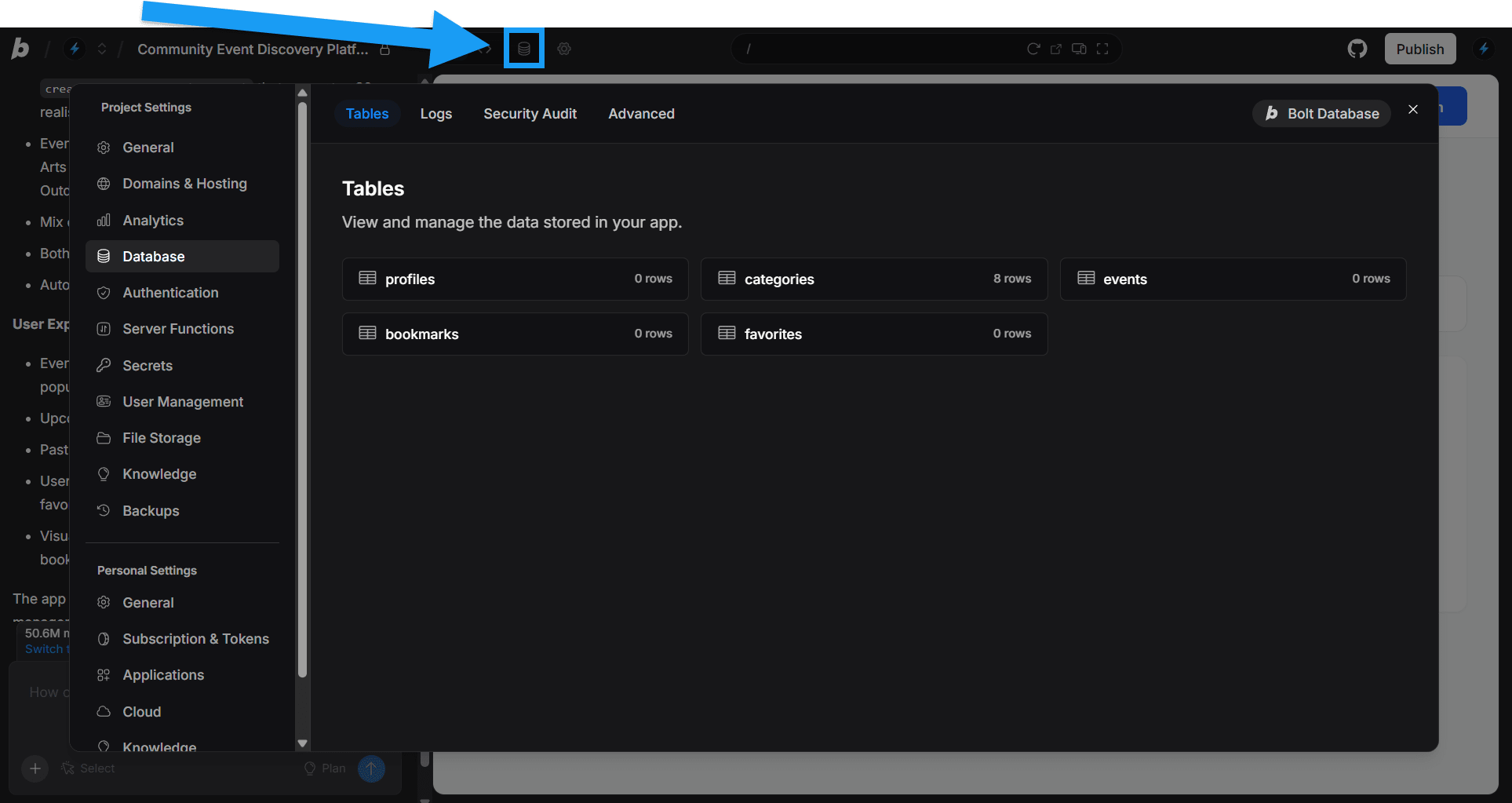Image resolution: width=1512 pixels, height=803 pixels.
Task: Switch to the Logs tab
Action: pyautogui.click(x=435, y=114)
